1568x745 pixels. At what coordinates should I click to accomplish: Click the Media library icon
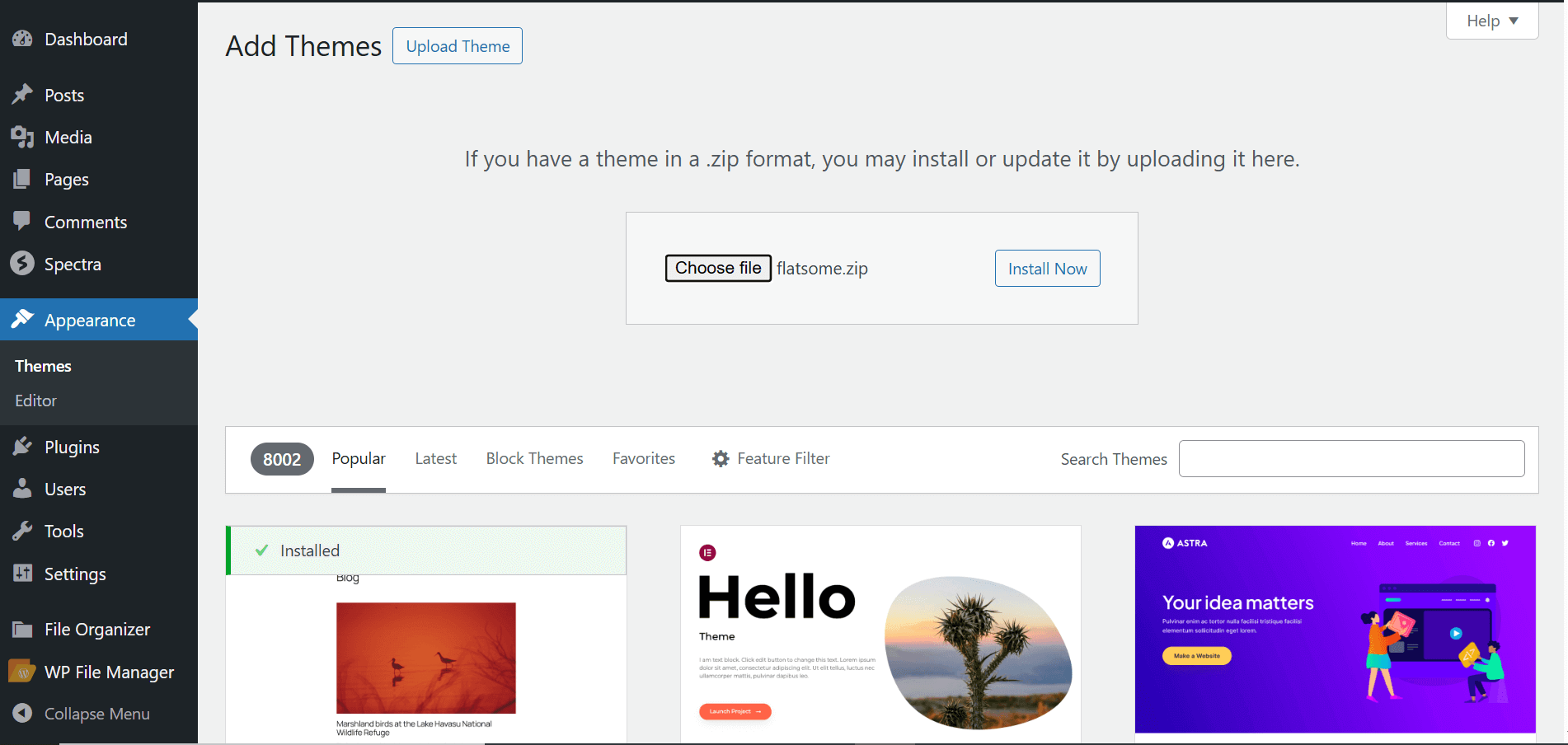click(x=22, y=137)
